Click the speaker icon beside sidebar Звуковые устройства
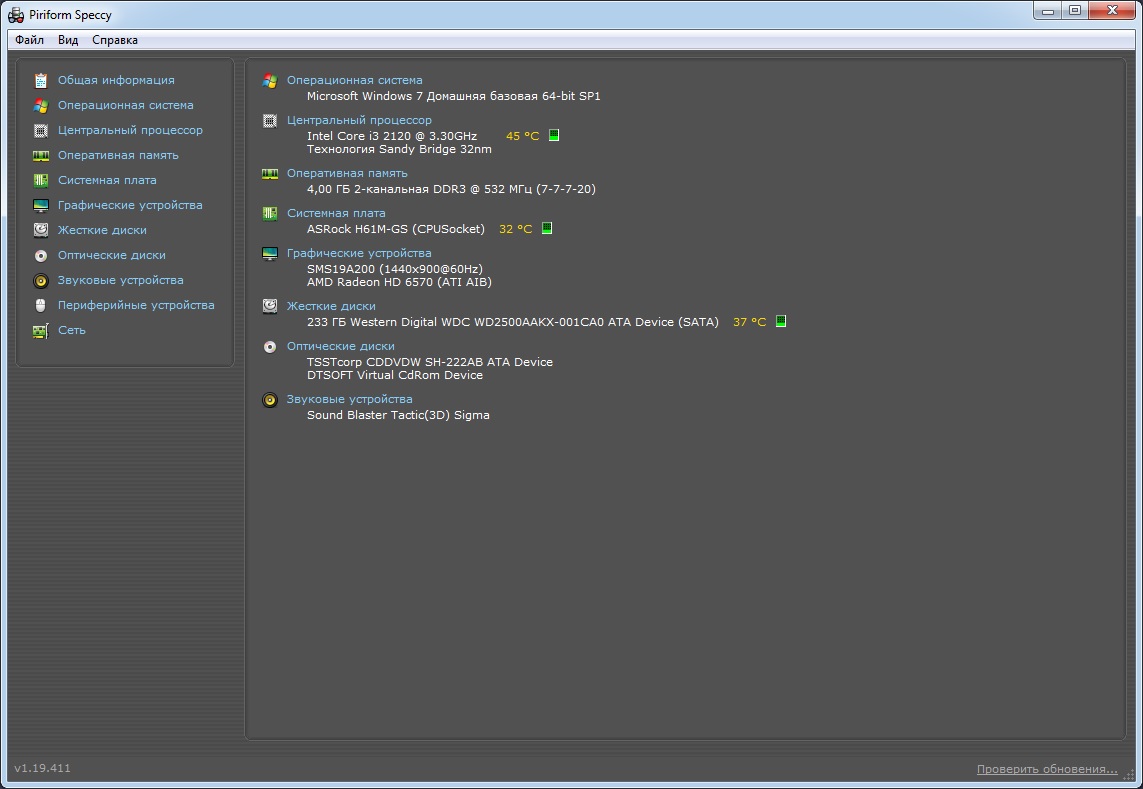 pyautogui.click(x=41, y=280)
